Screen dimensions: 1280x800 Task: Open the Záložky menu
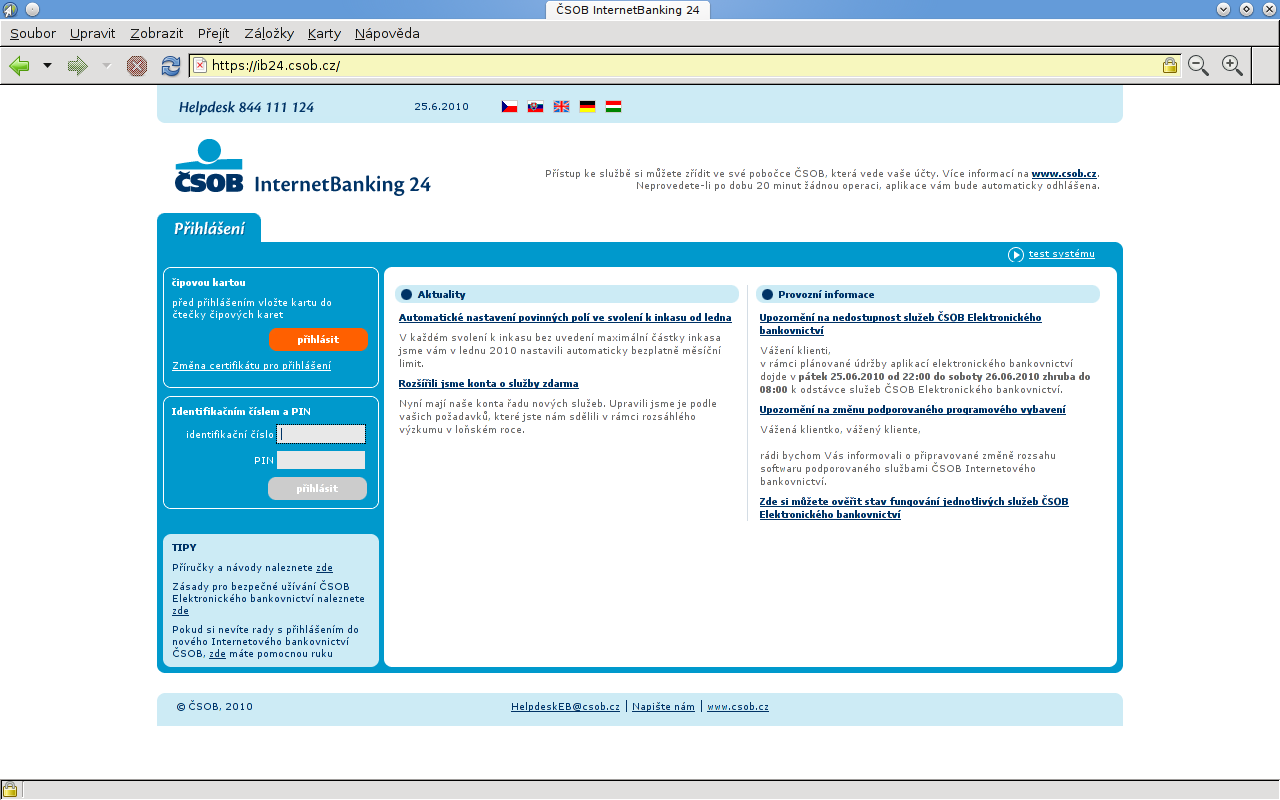coord(269,33)
